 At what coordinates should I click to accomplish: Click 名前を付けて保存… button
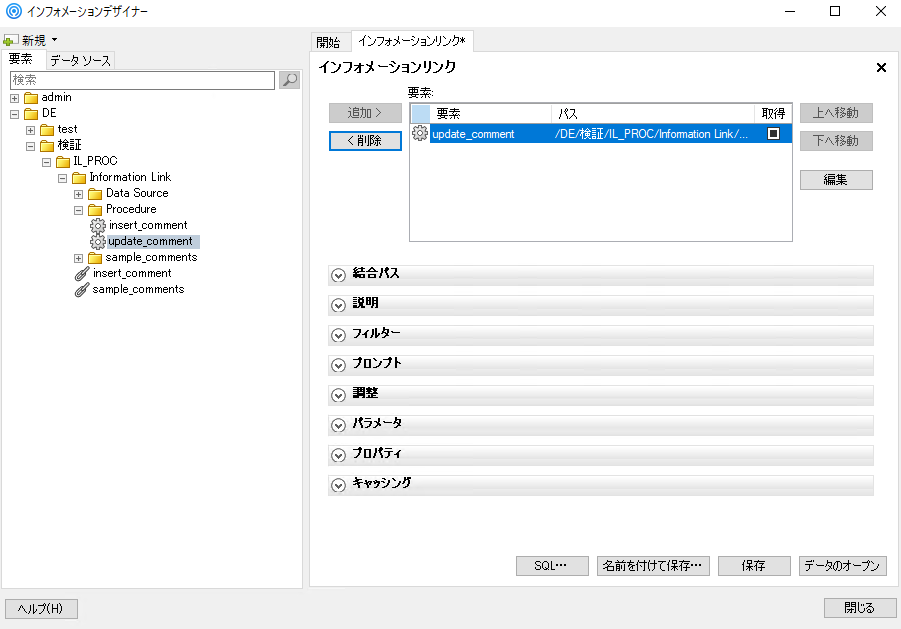pos(653,566)
